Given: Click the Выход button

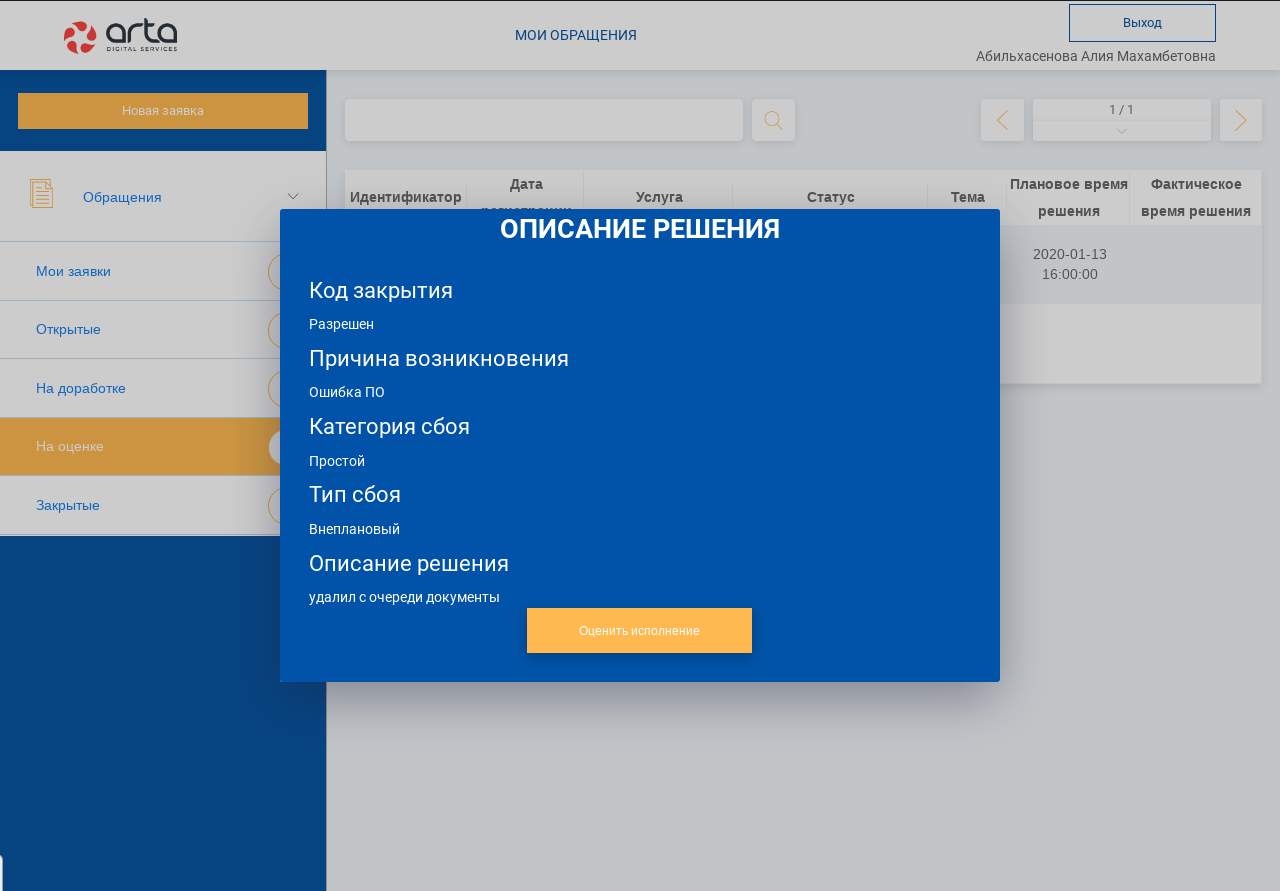Looking at the screenshot, I should (1142, 23).
